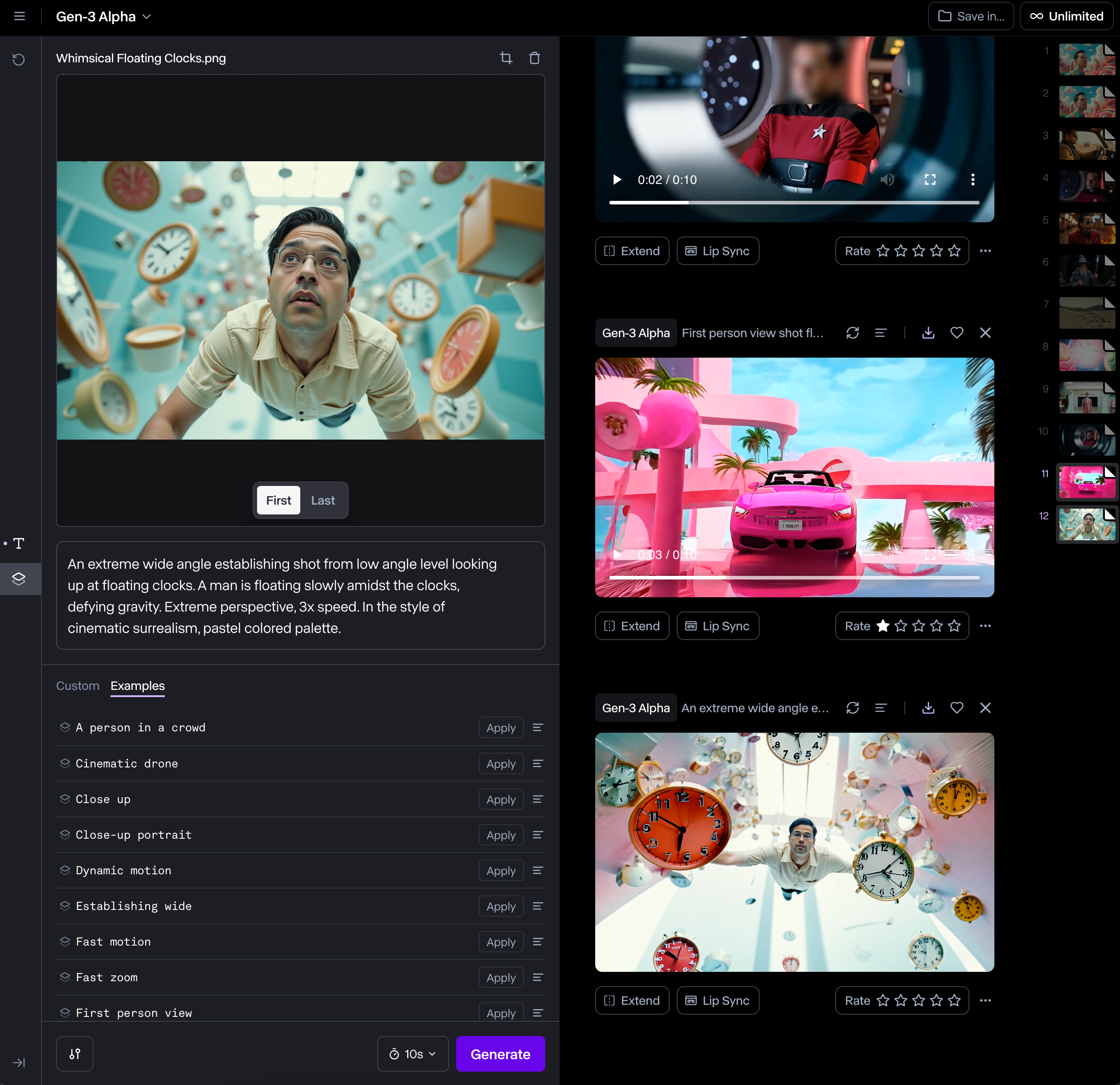Open the Gen-3 Alpha model dropdown
The image size is (1120, 1085).
(103, 16)
